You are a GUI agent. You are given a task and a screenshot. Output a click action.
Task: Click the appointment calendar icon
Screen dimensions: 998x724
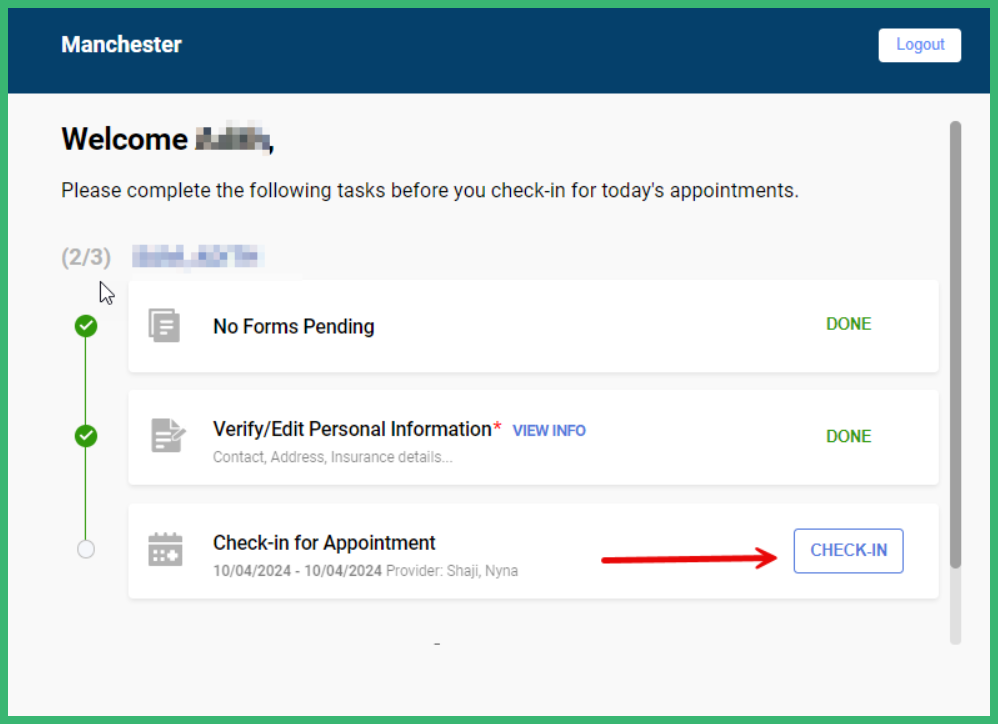point(165,549)
